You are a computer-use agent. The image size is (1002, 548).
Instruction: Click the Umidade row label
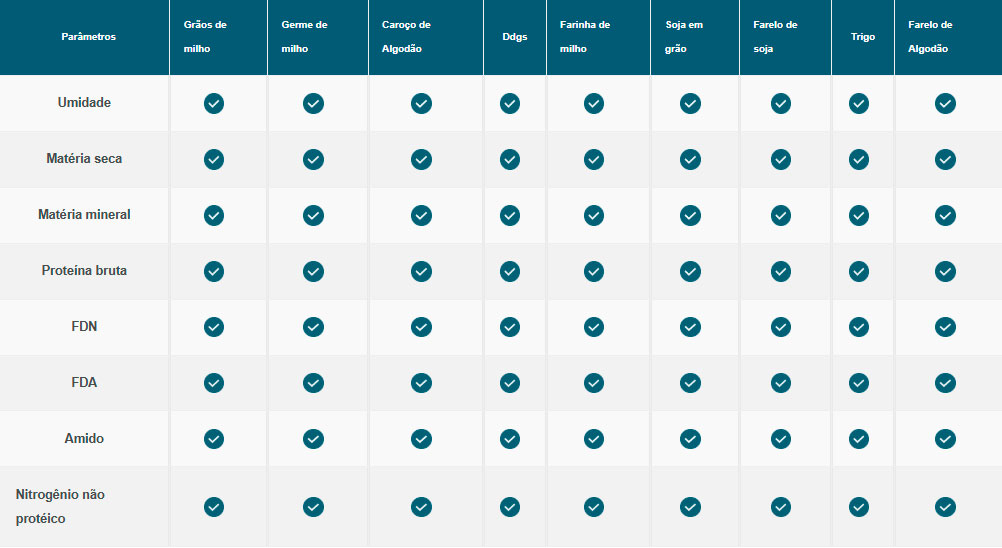(84, 103)
